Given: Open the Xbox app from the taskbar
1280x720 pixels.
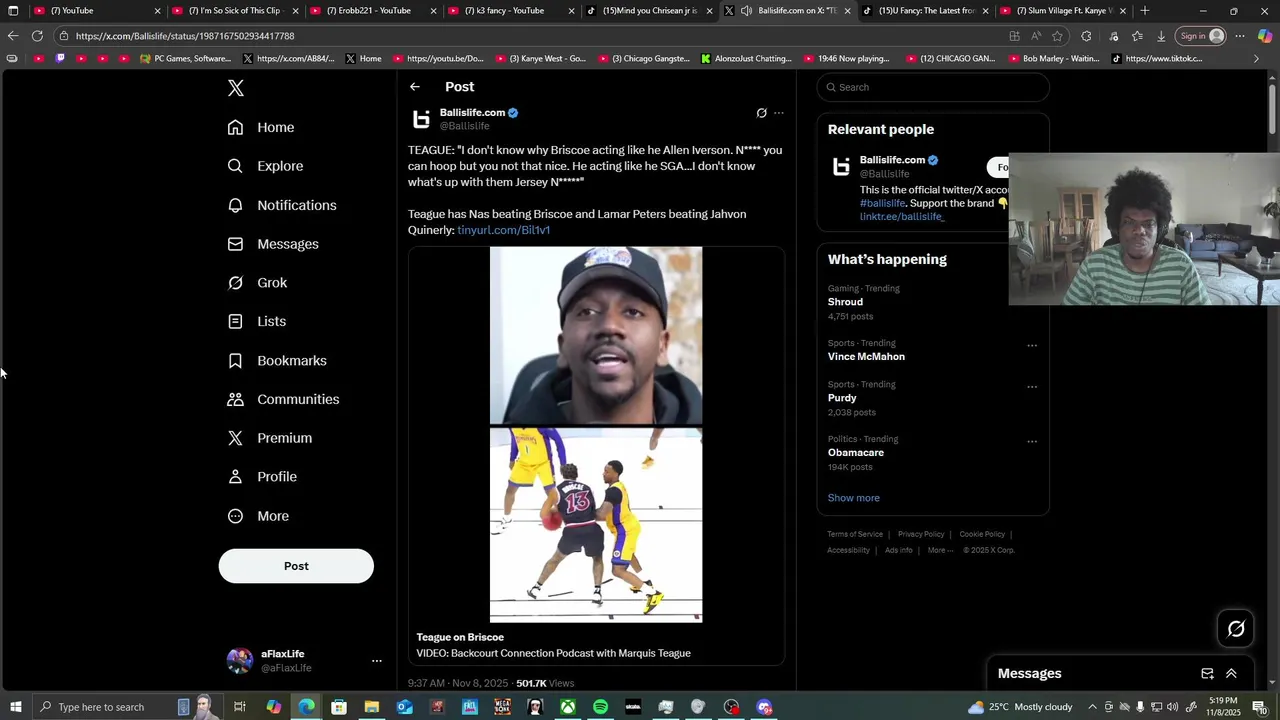Looking at the screenshot, I should tap(567, 707).
